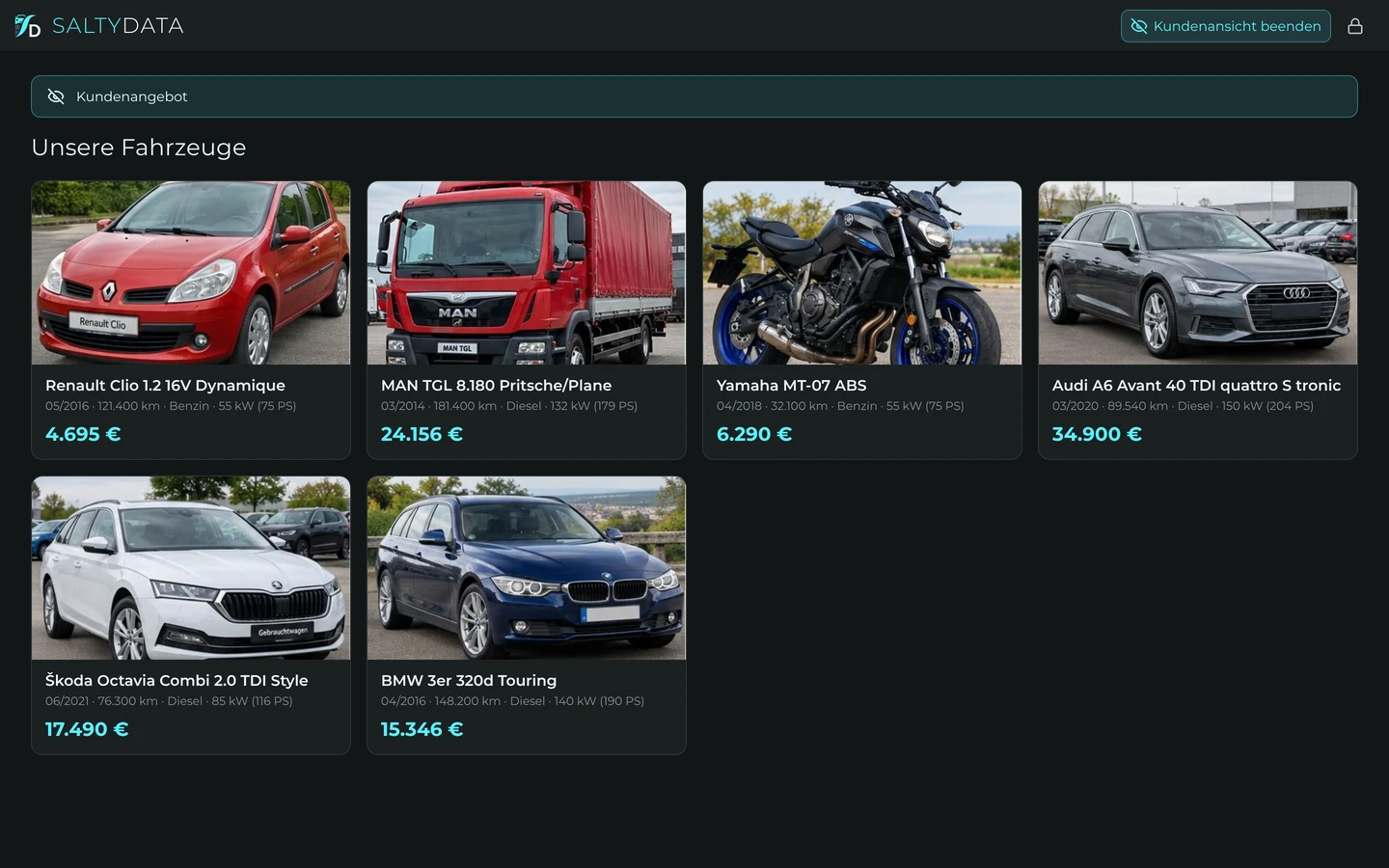Open the Yamaha MT-07 motorcycle photo
This screenshot has width=1389, height=868.
(862, 273)
